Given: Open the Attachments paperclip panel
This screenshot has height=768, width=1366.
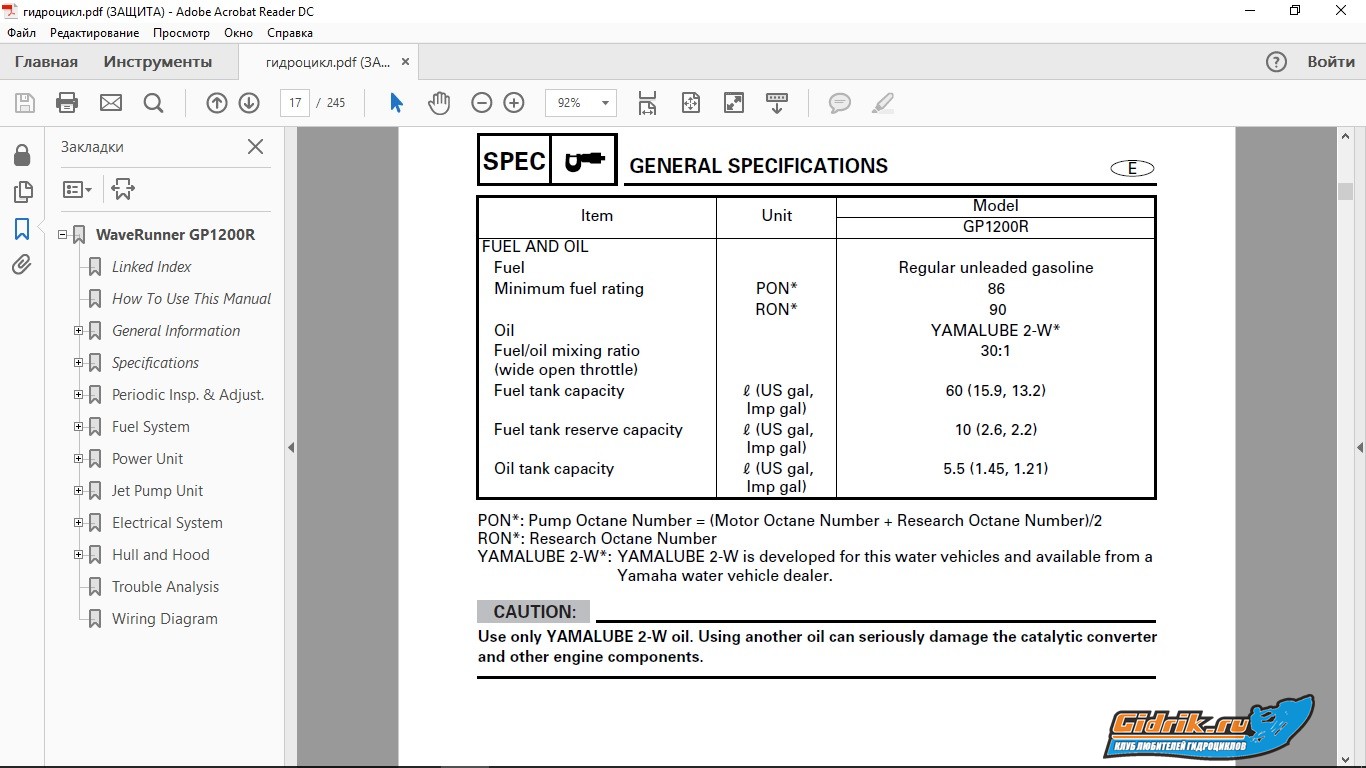Looking at the screenshot, I should pos(22,264).
